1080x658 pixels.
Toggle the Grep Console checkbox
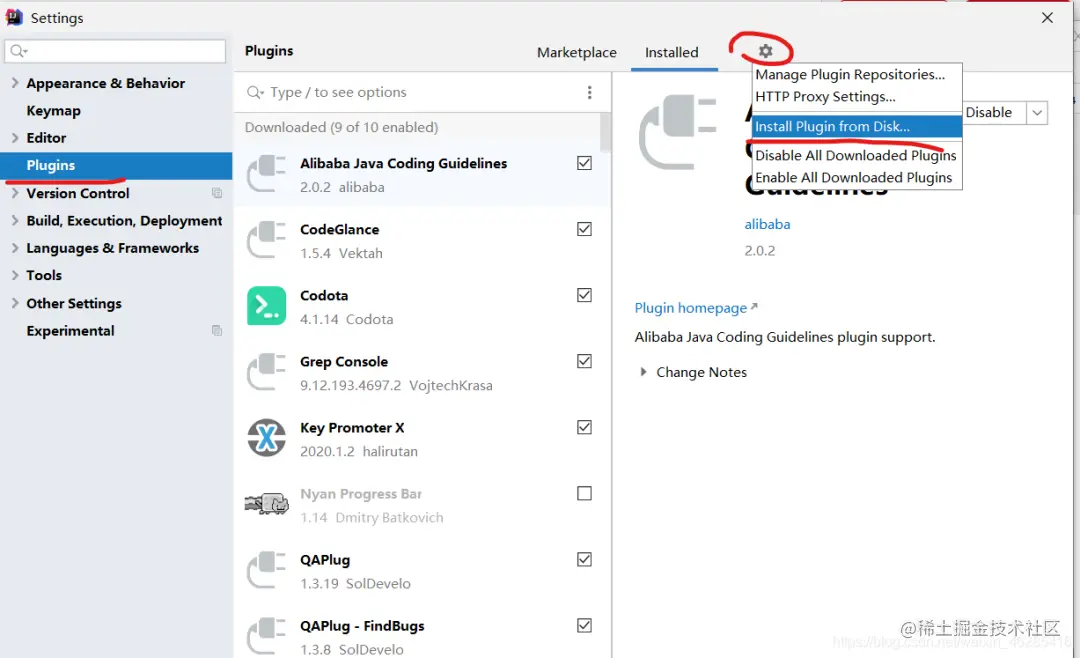pyautogui.click(x=584, y=361)
